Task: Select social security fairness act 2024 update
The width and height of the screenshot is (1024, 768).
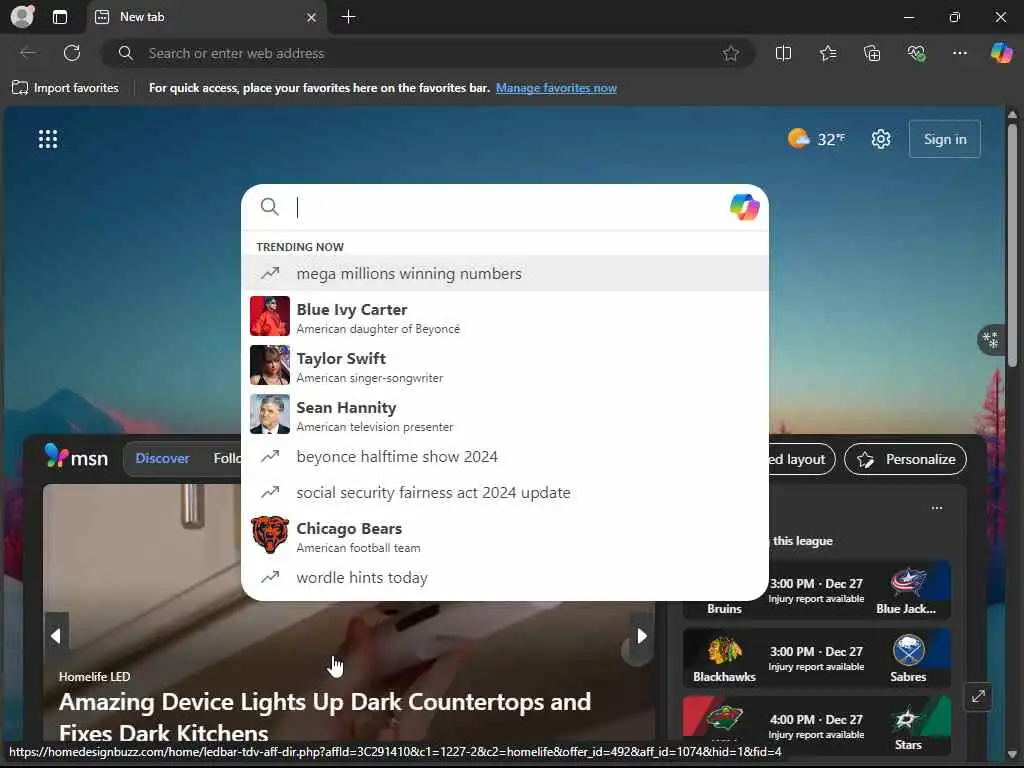Action: click(x=505, y=492)
